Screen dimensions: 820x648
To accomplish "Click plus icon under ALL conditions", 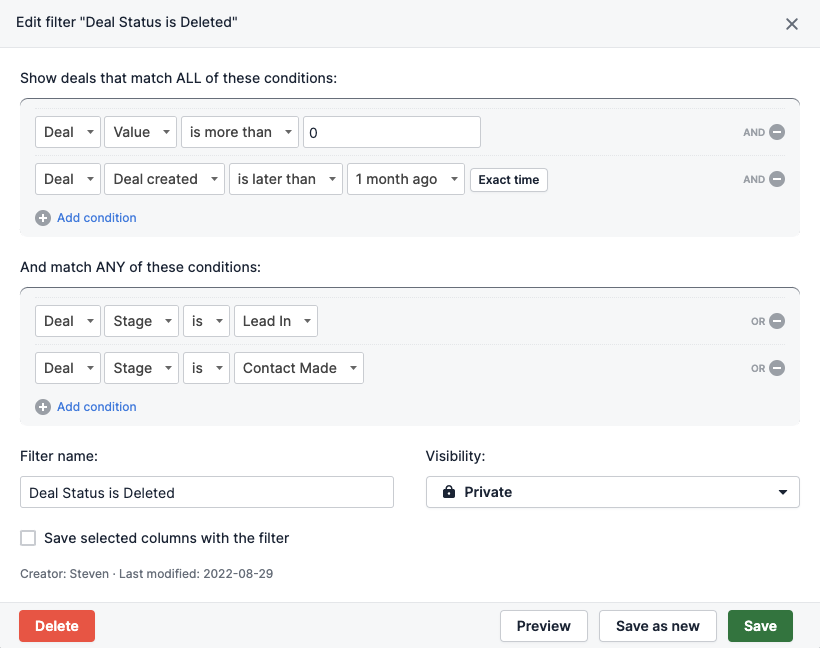I will [x=43, y=218].
